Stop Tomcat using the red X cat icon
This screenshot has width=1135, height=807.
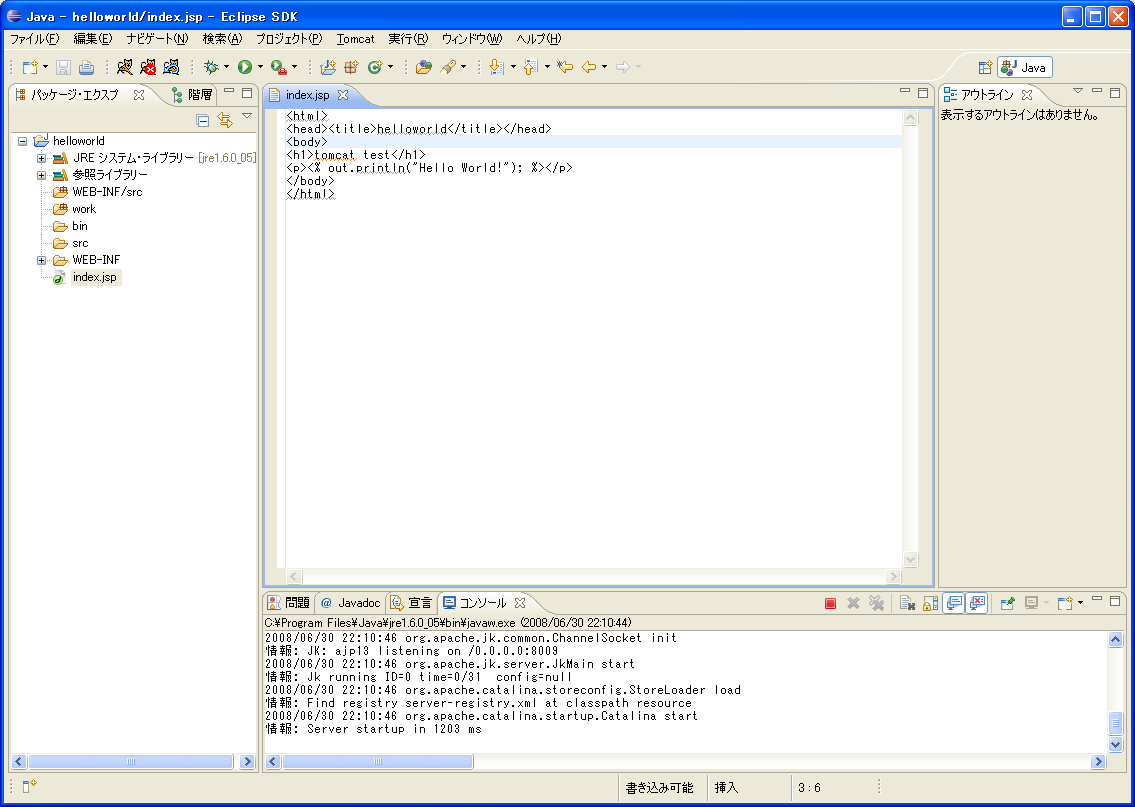pos(148,67)
